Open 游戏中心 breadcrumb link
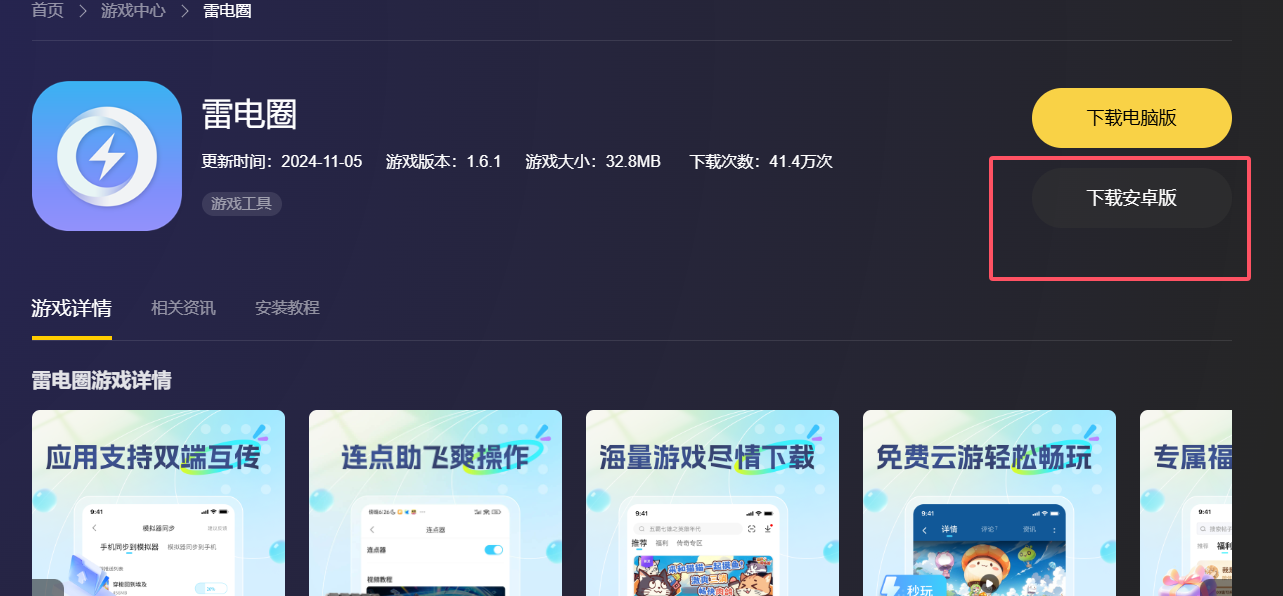1283x596 pixels. (133, 11)
